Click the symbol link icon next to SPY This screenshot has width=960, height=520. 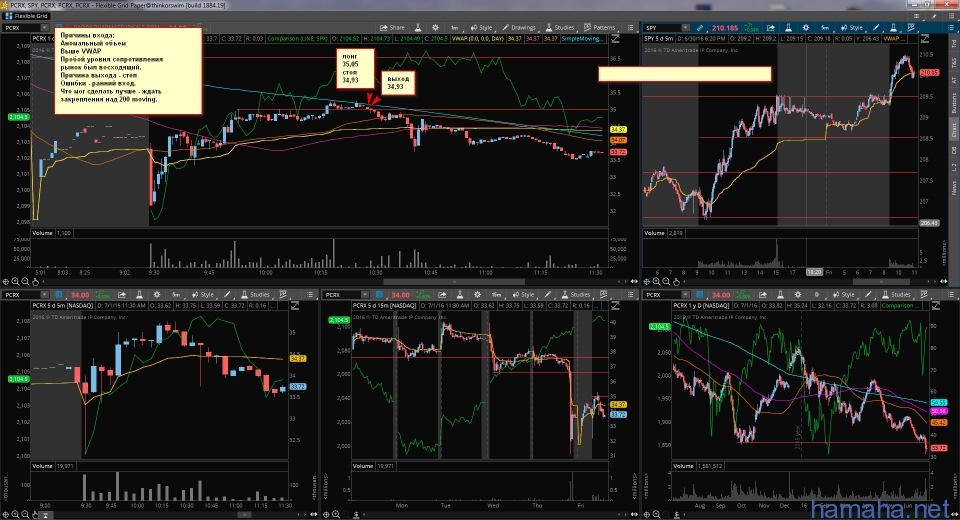(x=700, y=28)
